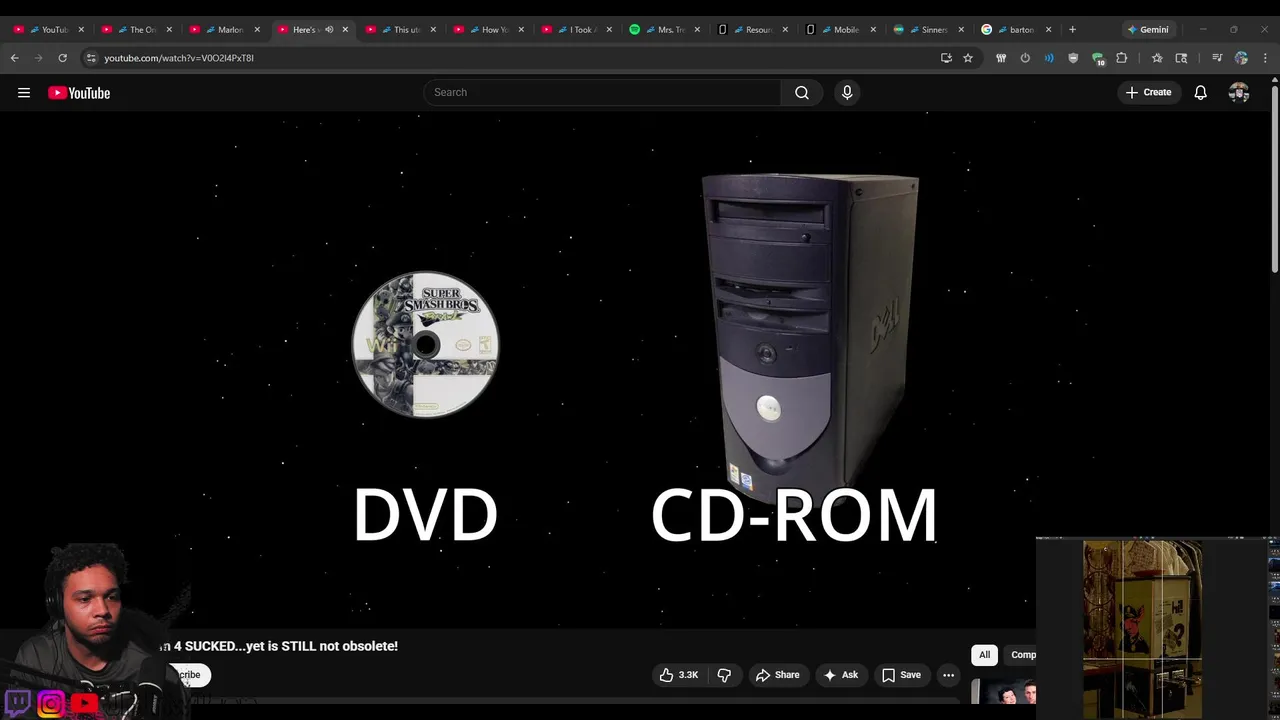This screenshot has width=1280, height=720.
Task: Open the recommended video thumbnail below All chip
Action: click(x=1004, y=692)
